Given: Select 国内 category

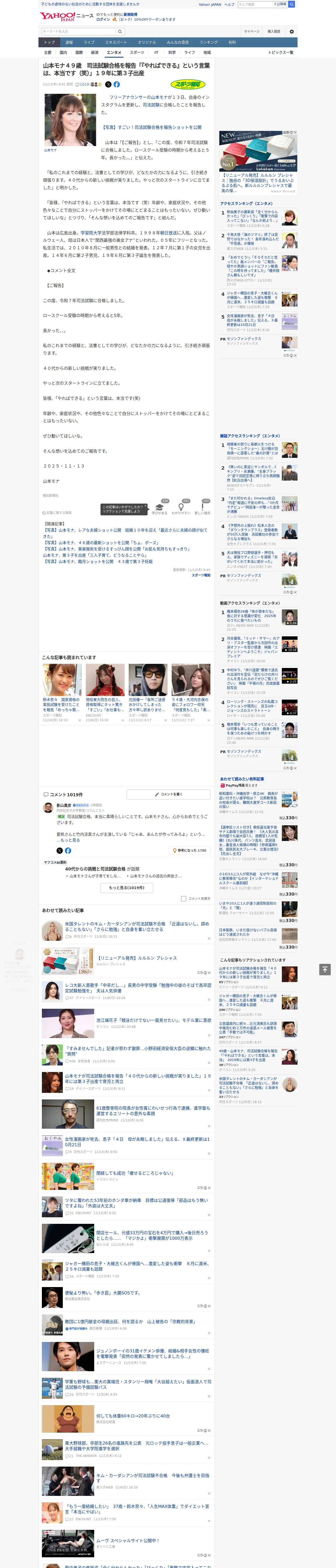Looking at the screenshot, I should (x=63, y=52).
